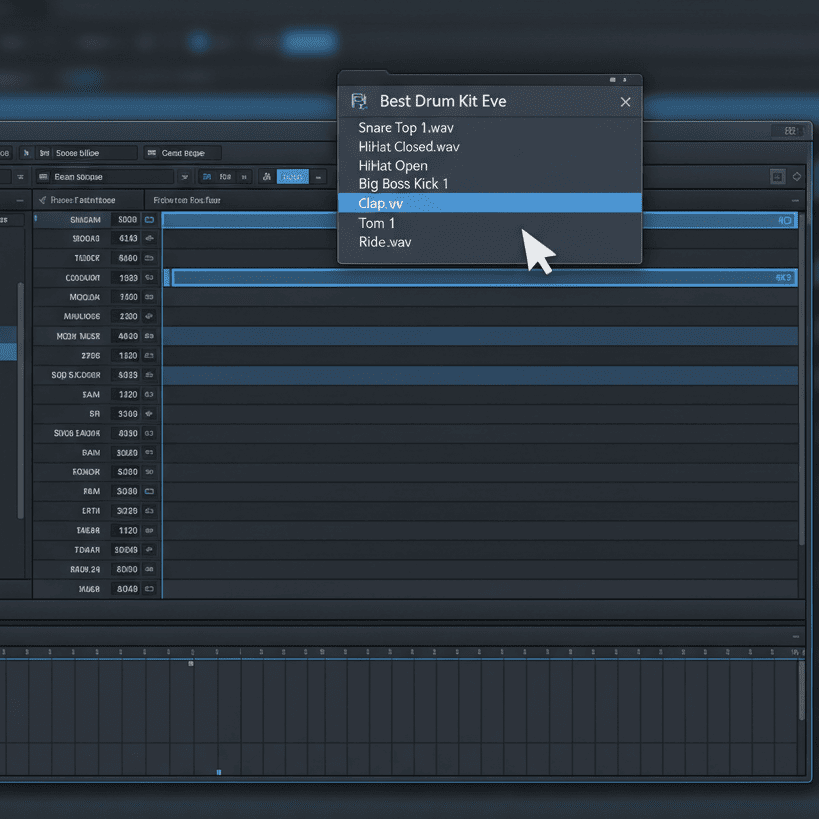Viewport: 819px width, 819px height.
Task: Toggle the link icon on the SNAGAM track
Action: (x=150, y=219)
